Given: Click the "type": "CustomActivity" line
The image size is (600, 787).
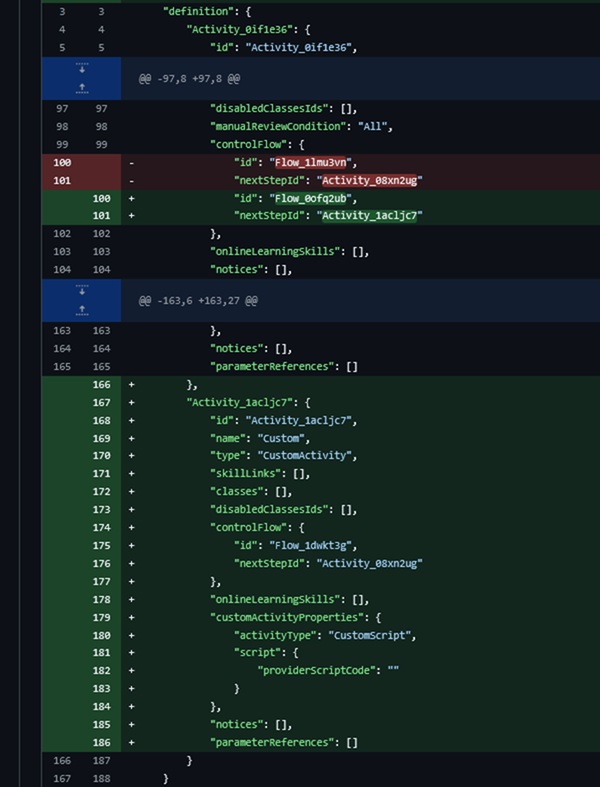Looking at the screenshot, I should [283, 455].
